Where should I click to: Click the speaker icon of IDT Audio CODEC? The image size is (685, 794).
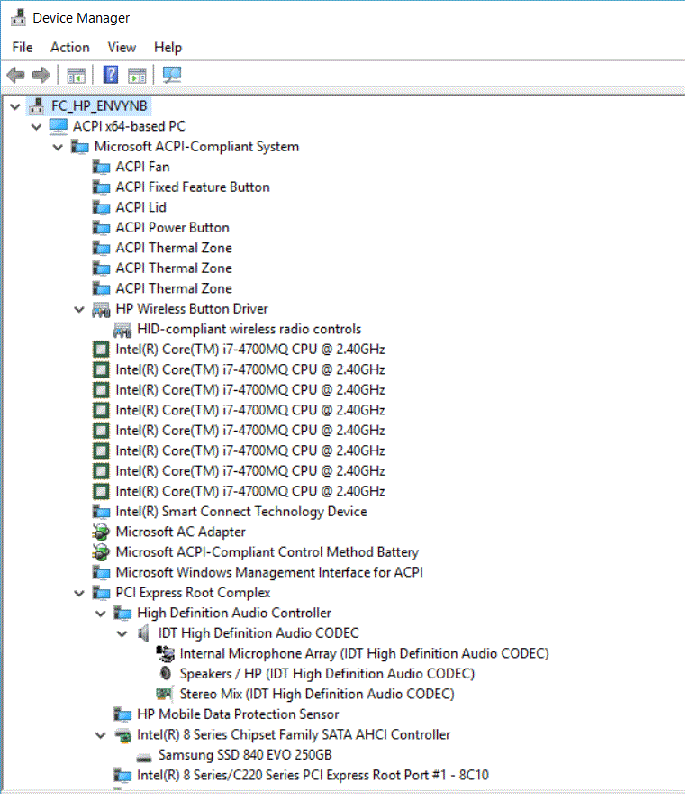pos(144,633)
